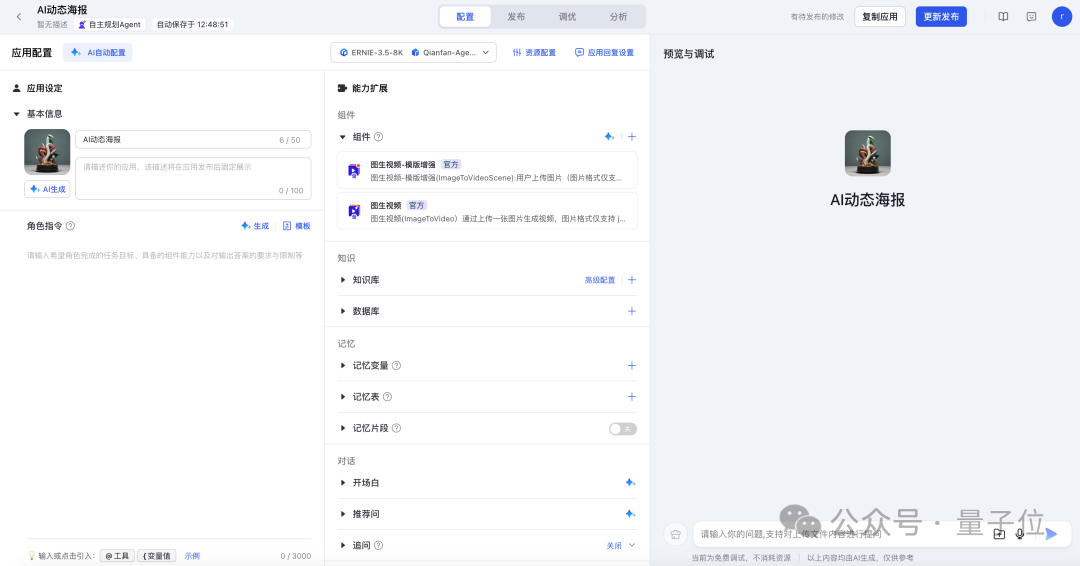Open 资源配置 settings
Screen dimensions: 1080x566
click(x=534, y=52)
